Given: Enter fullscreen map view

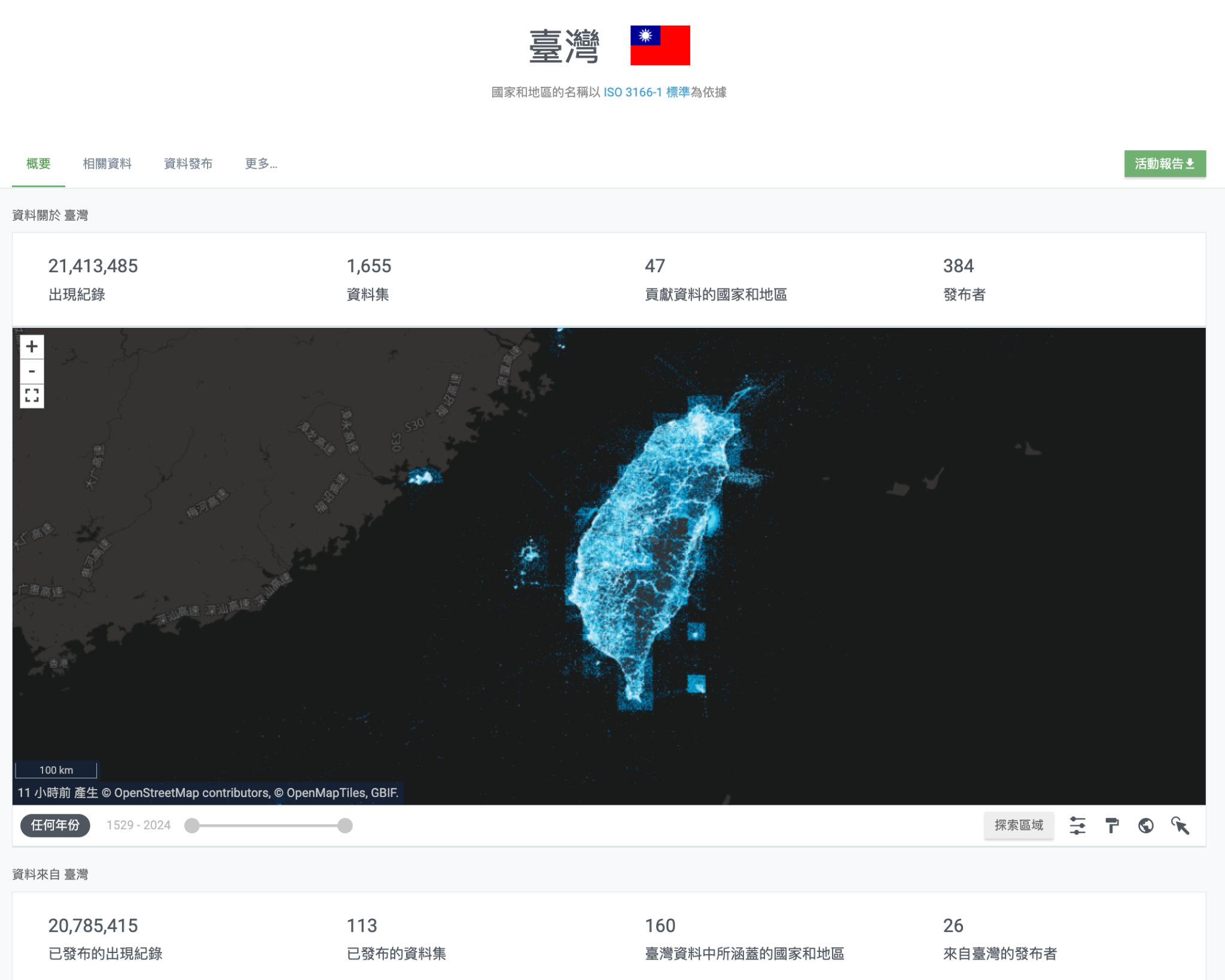Looking at the screenshot, I should pos(32,395).
